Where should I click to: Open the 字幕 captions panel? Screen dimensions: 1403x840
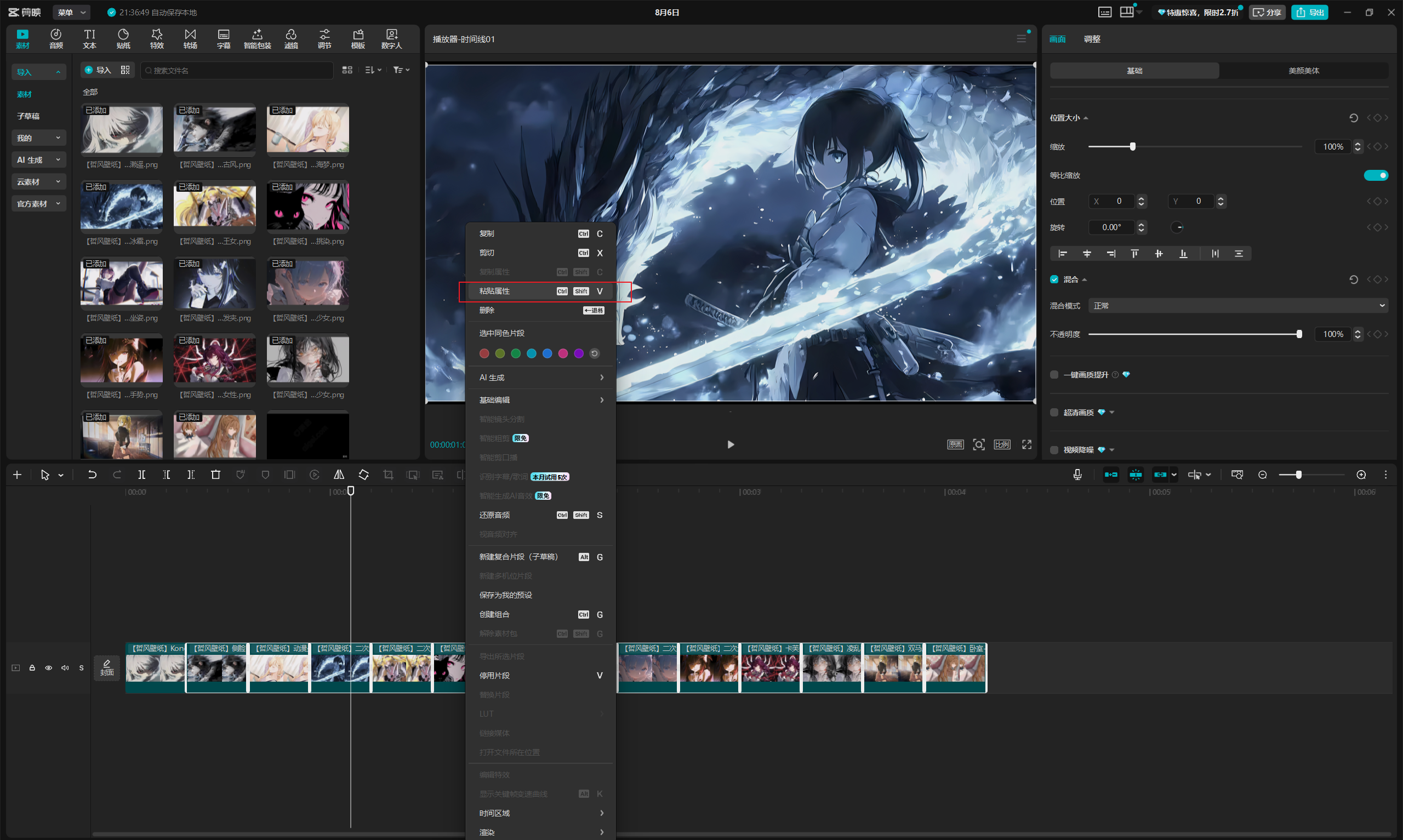[x=224, y=38]
